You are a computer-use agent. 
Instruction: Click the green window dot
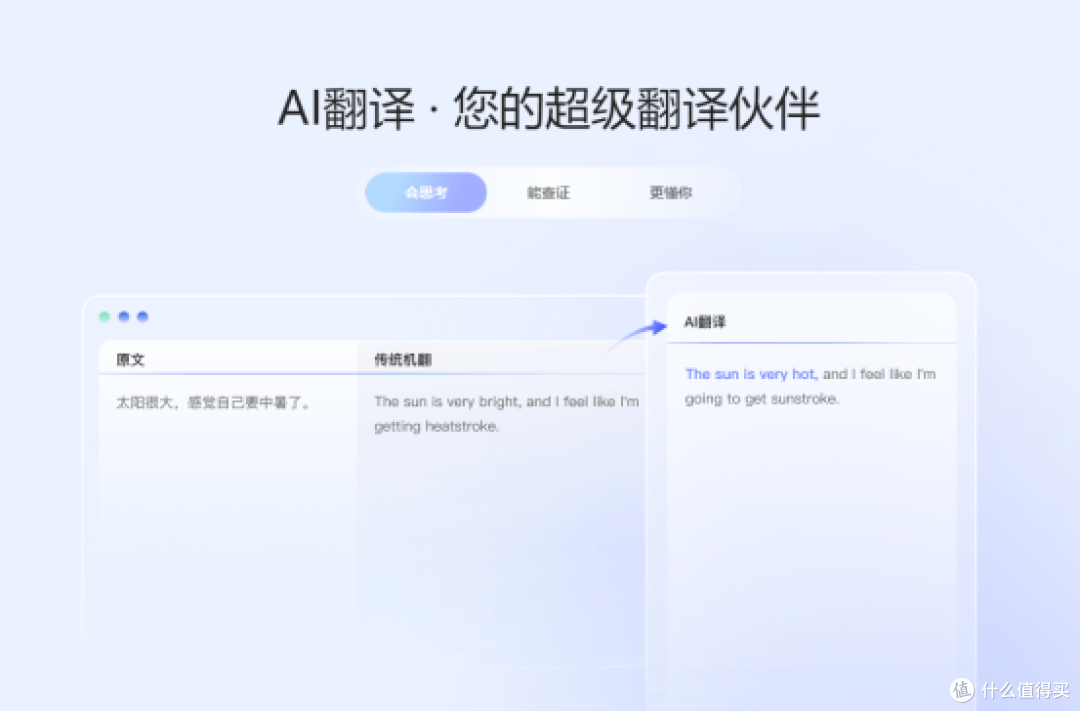pyautogui.click(x=105, y=316)
